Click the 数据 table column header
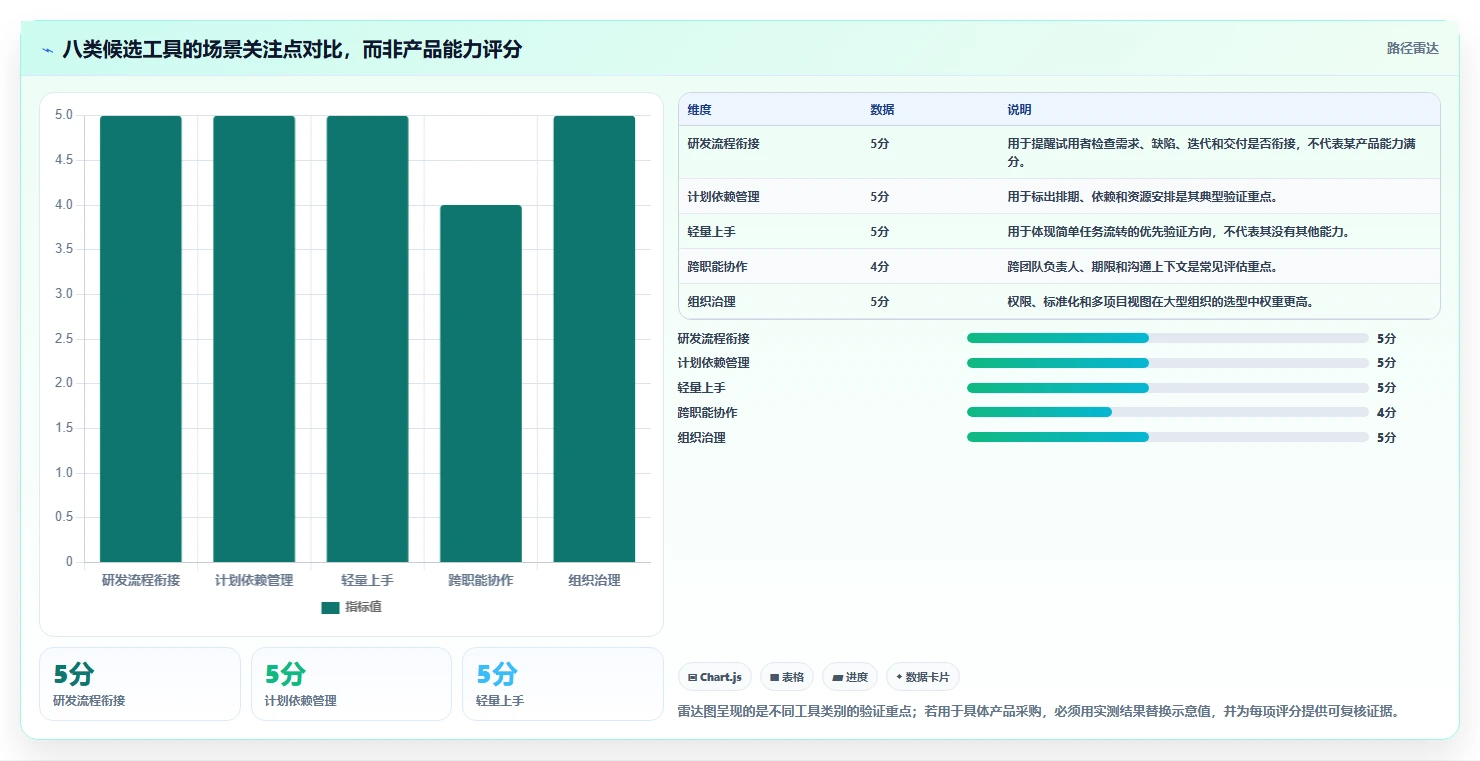 [x=882, y=110]
